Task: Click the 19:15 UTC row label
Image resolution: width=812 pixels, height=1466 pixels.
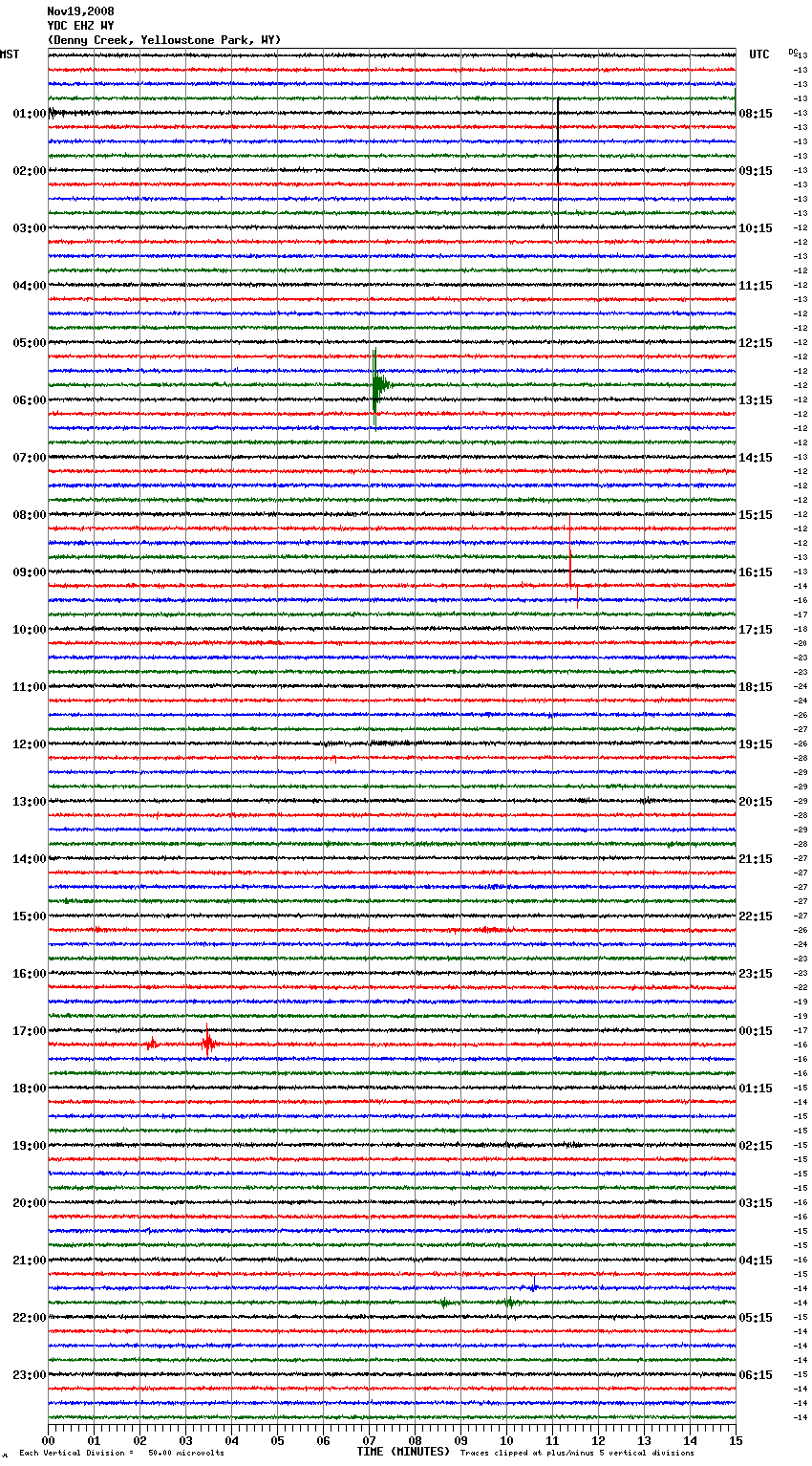Action: pyautogui.click(x=756, y=744)
